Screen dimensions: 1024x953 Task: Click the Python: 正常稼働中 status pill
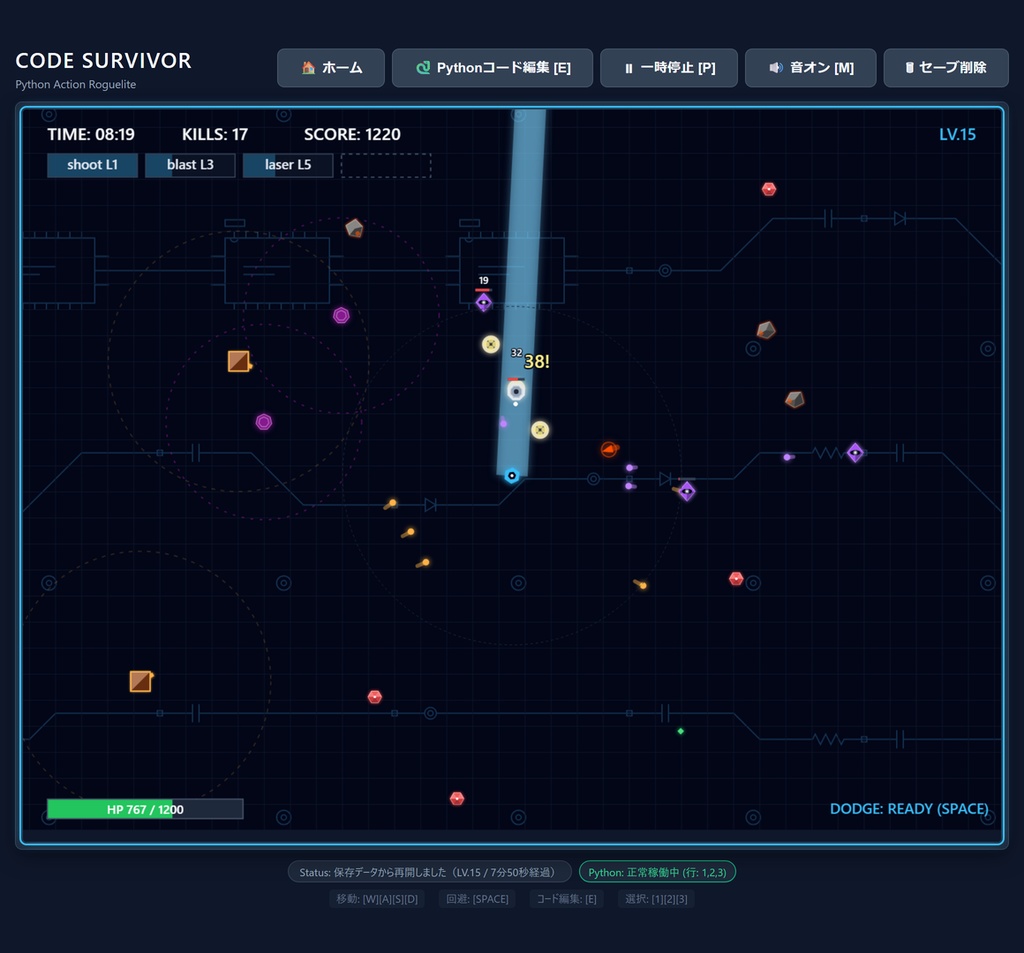pyautogui.click(x=657, y=872)
